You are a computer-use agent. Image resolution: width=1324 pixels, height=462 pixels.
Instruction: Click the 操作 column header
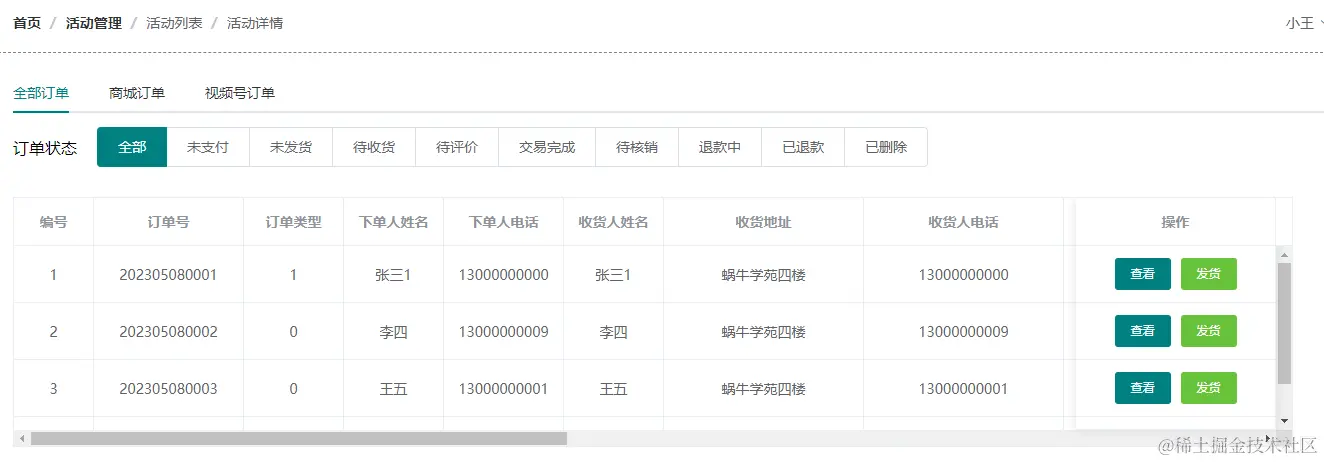1176,222
